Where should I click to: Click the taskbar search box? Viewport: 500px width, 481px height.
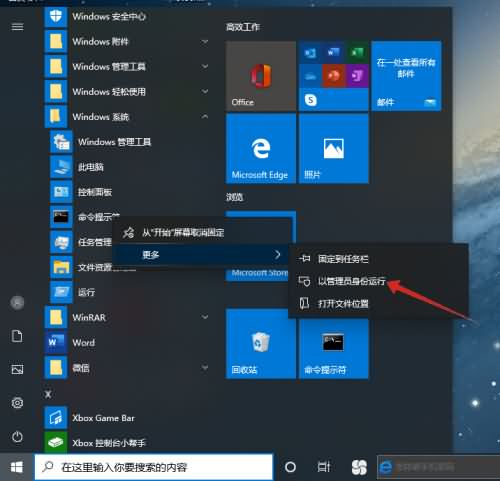point(154,467)
